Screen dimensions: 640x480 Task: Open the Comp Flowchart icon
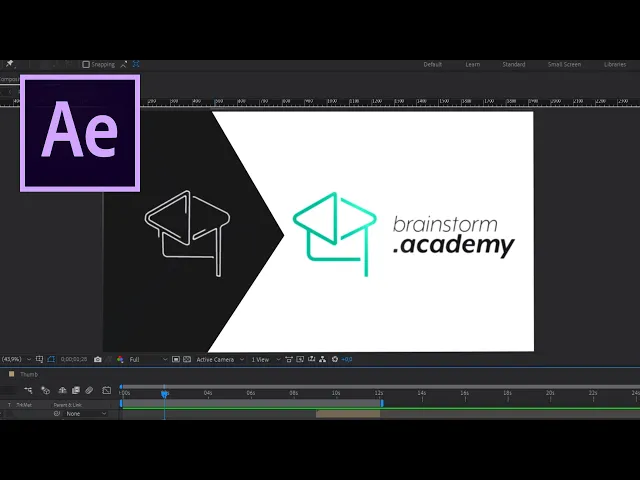click(322, 359)
